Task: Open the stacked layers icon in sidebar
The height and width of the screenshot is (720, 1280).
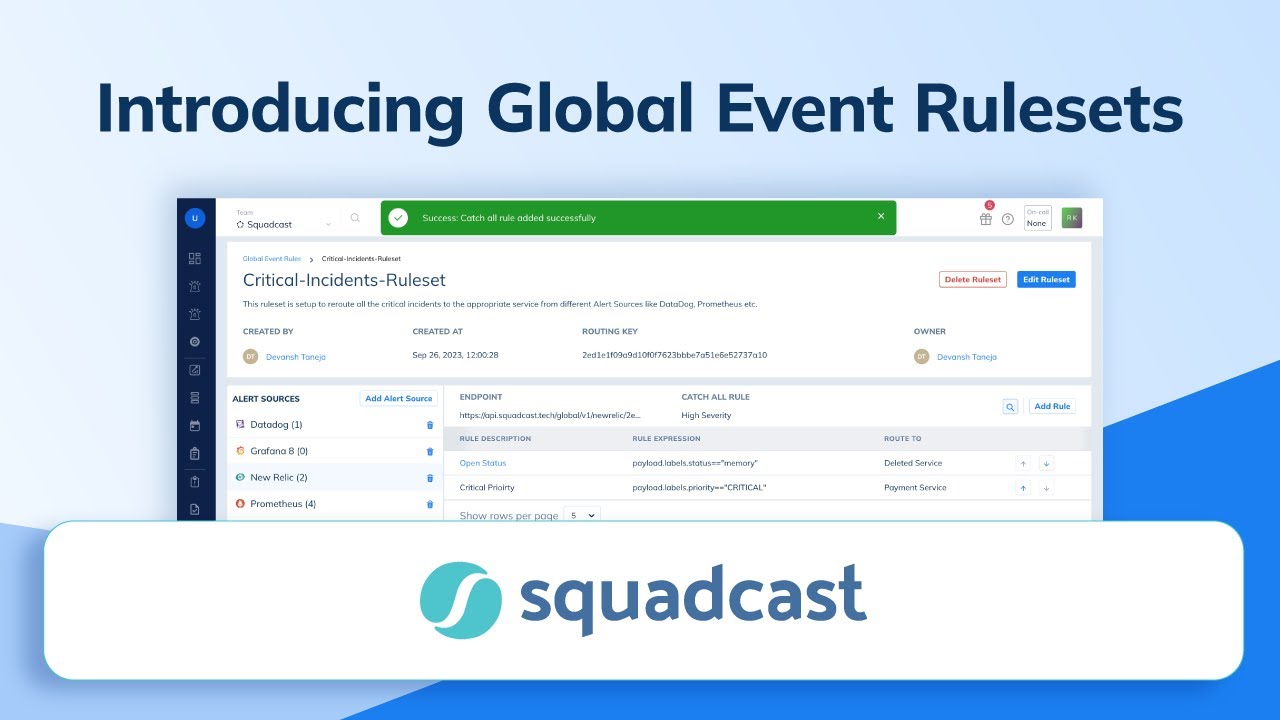Action: click(195, 398)
